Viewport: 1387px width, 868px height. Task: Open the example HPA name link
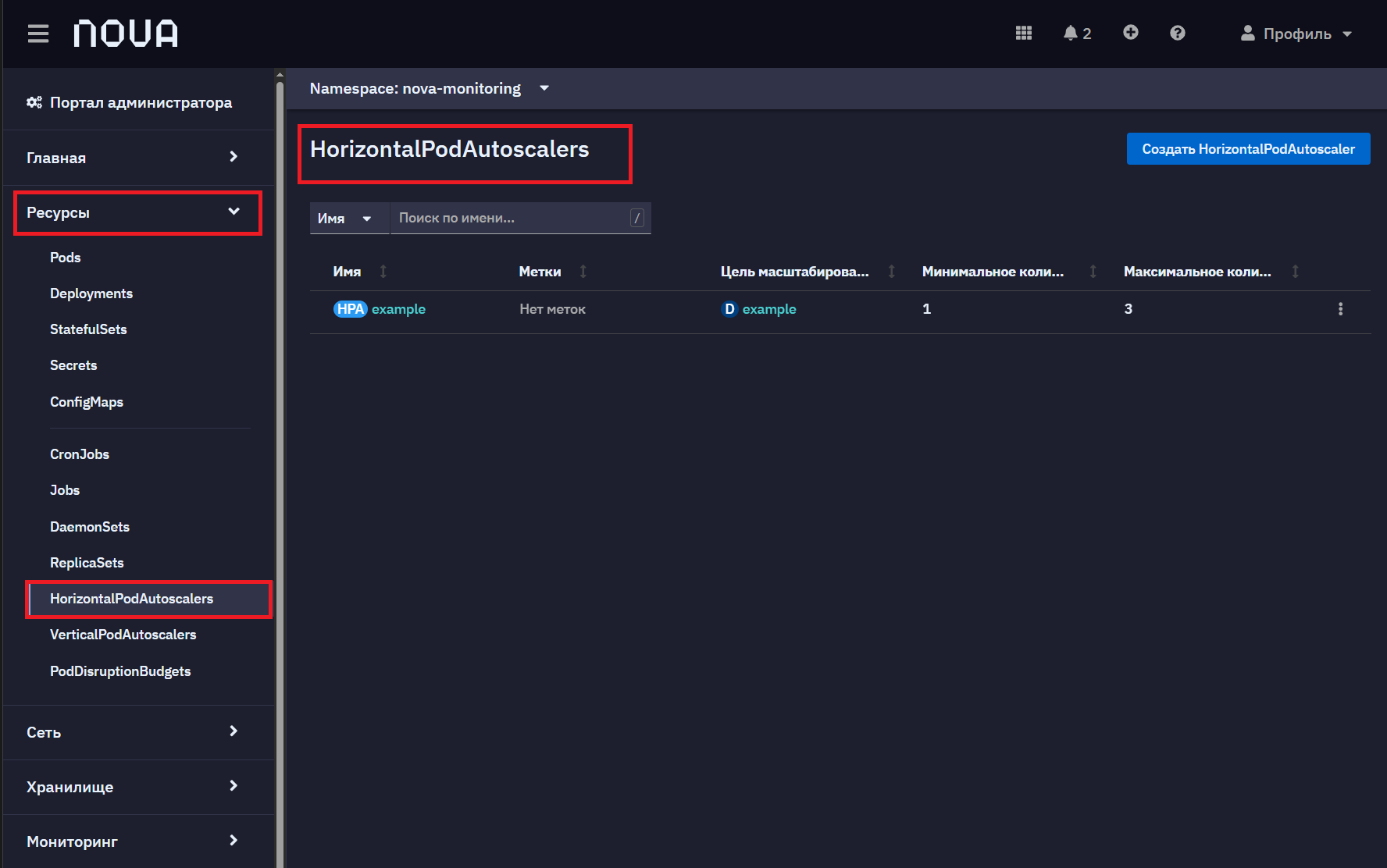398,309
